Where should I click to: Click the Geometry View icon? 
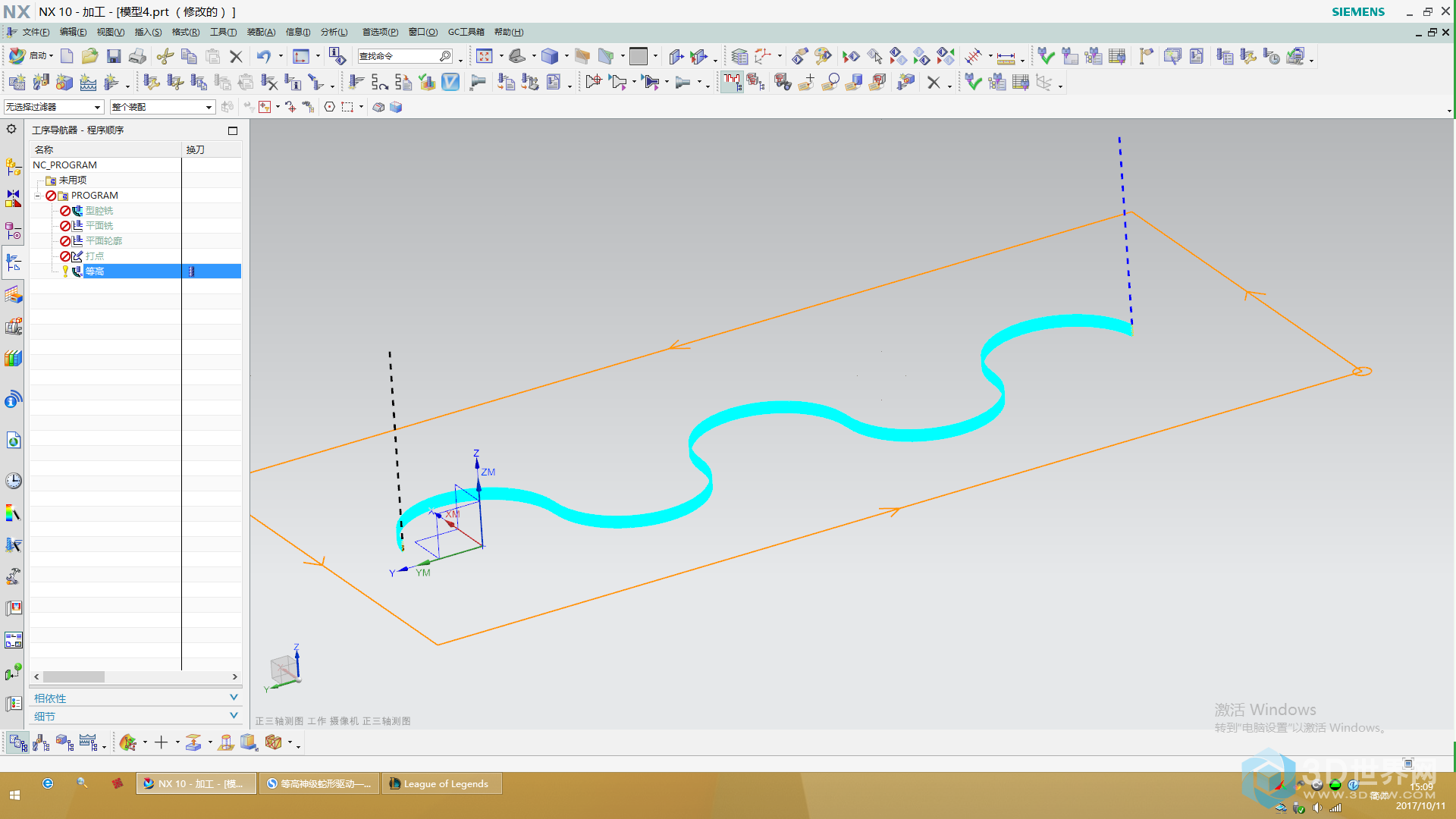coord(64,742)
